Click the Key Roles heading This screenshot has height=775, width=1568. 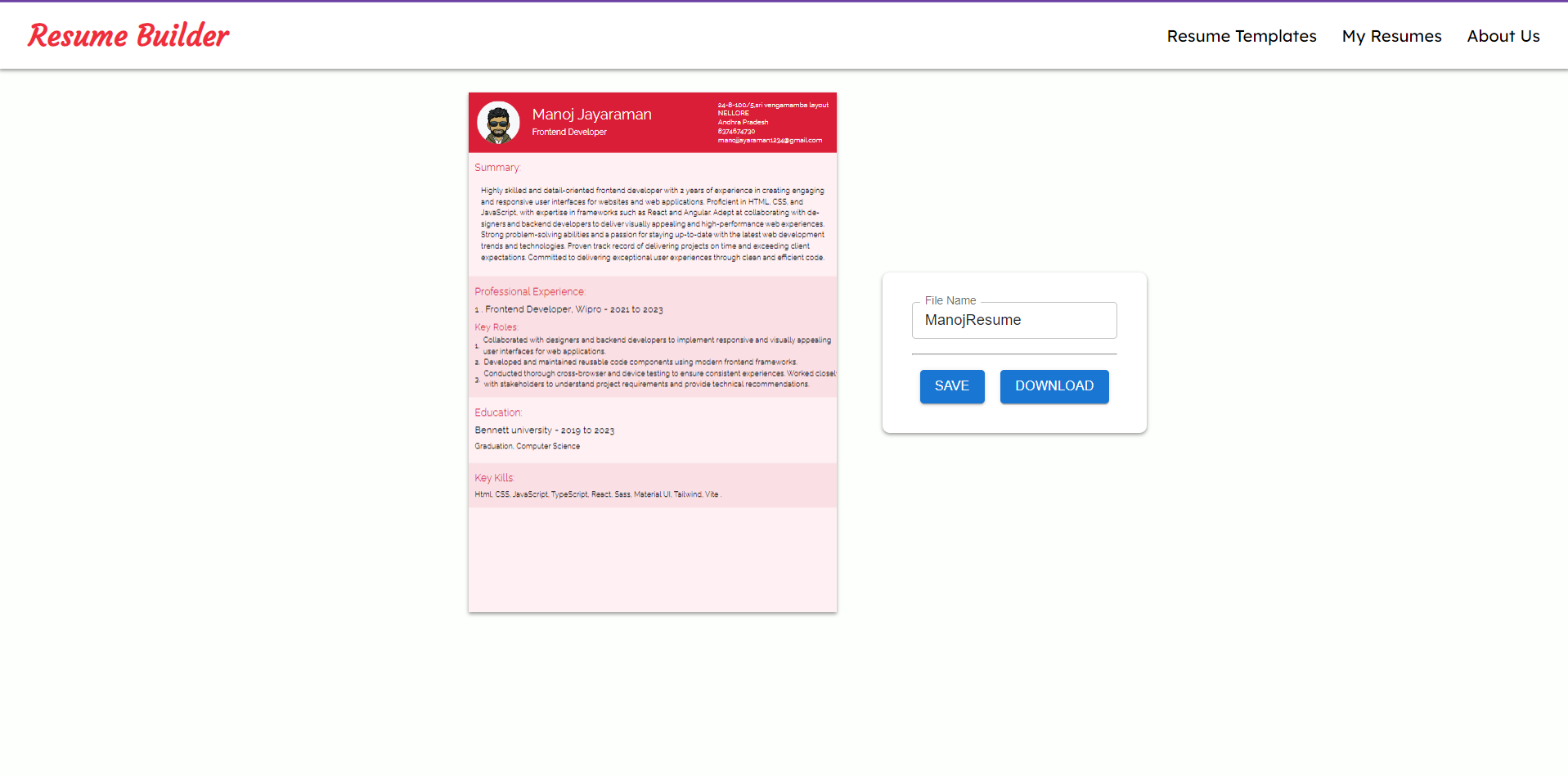click(x=496, y=327)
